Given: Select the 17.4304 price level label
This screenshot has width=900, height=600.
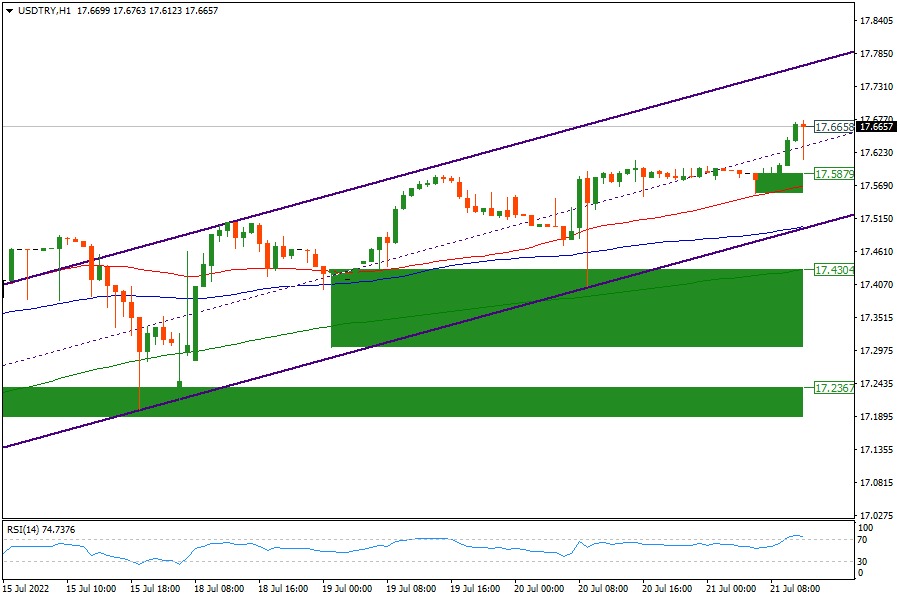Looking at the screenshot, I should [834, 270].
